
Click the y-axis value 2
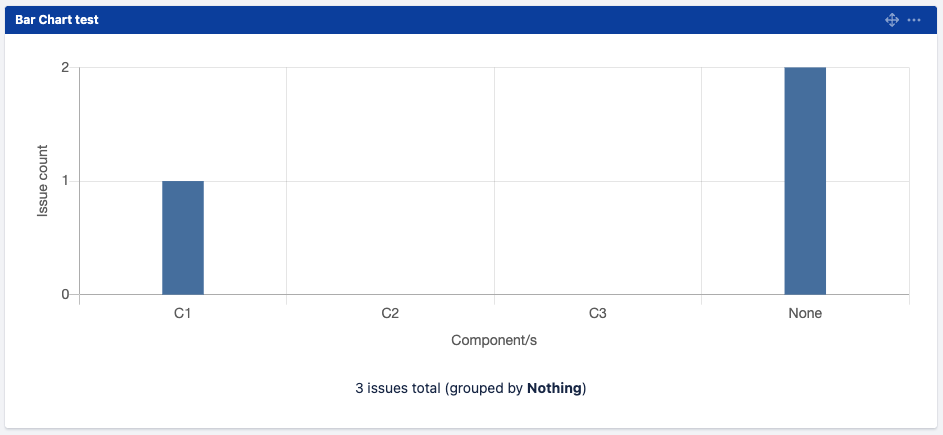(x=65, y=68)
